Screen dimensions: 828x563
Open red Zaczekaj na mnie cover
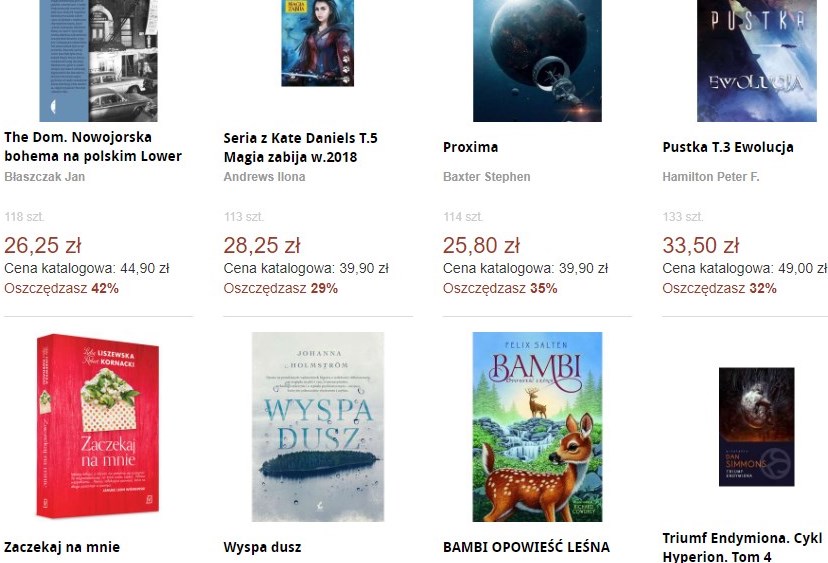(98, 426)
